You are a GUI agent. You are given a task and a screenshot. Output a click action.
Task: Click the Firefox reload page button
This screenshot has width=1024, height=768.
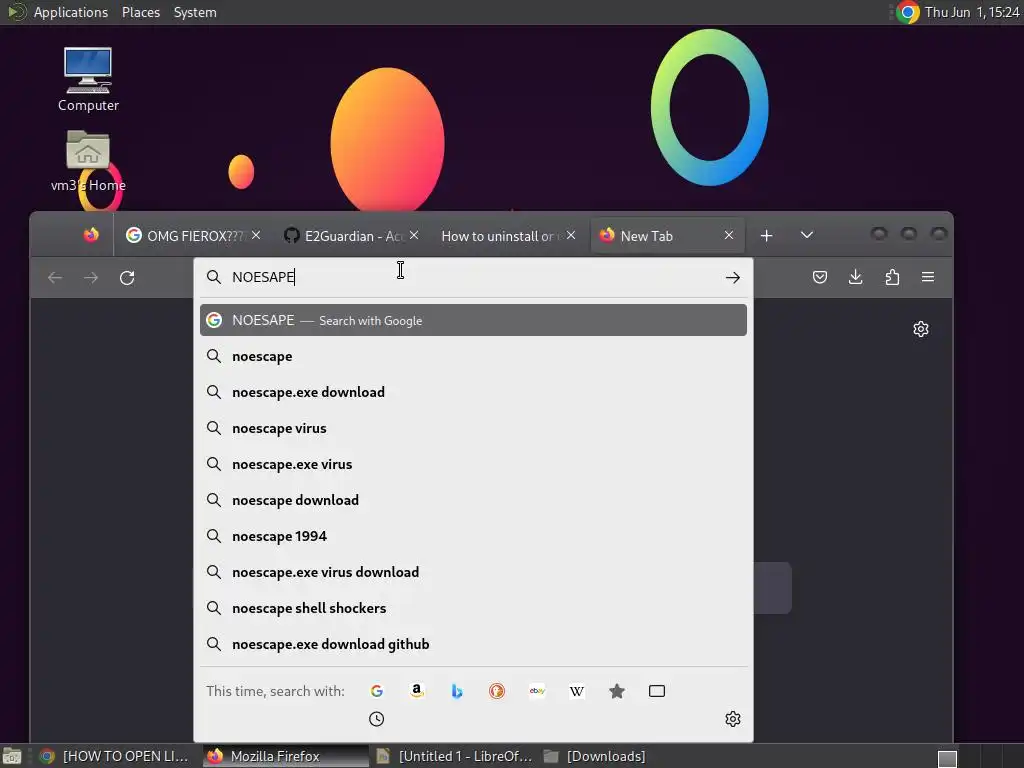(x=127, y=278)
